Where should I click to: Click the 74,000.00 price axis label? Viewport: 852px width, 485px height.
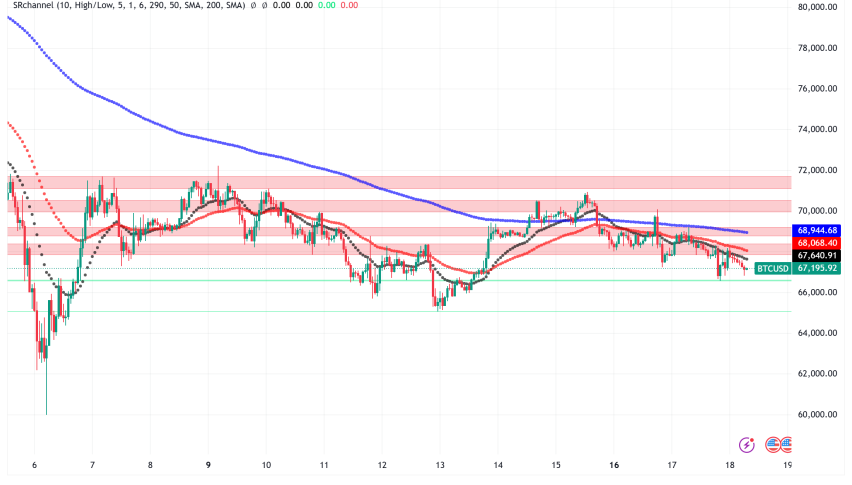820,129
